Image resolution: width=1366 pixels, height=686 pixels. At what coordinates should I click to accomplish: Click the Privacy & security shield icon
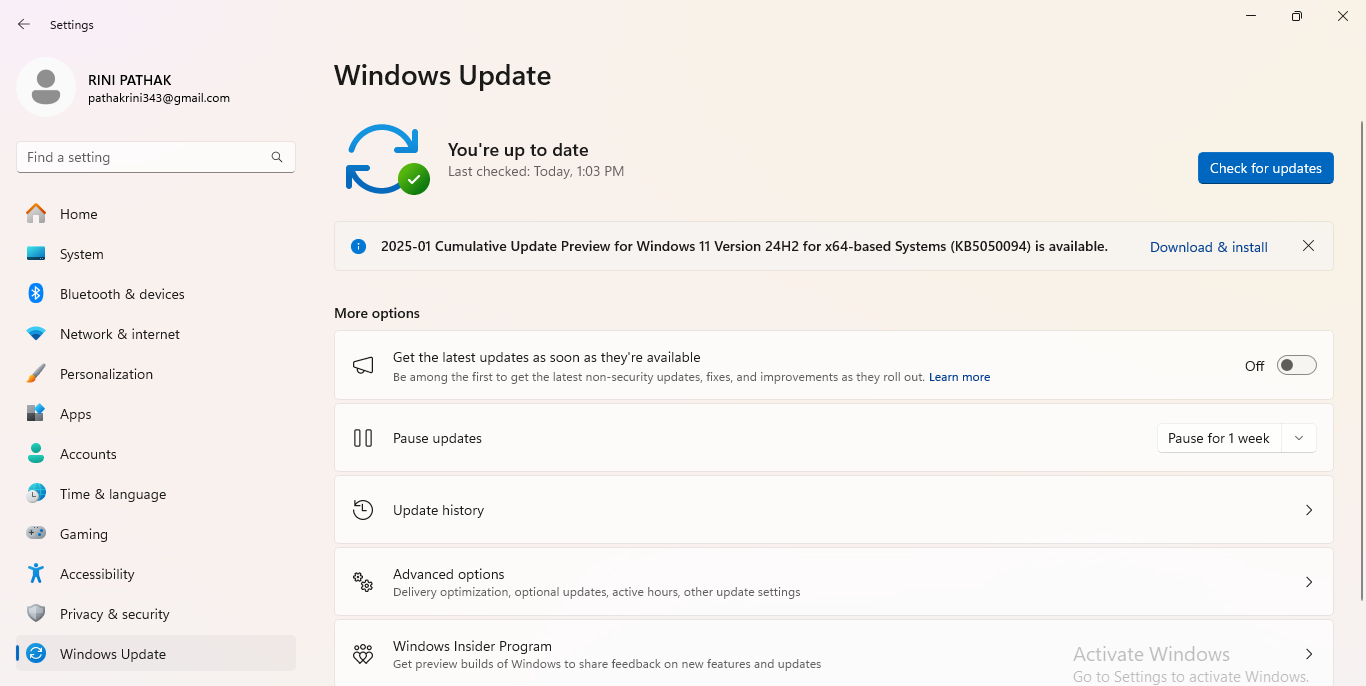coord(36,614)
